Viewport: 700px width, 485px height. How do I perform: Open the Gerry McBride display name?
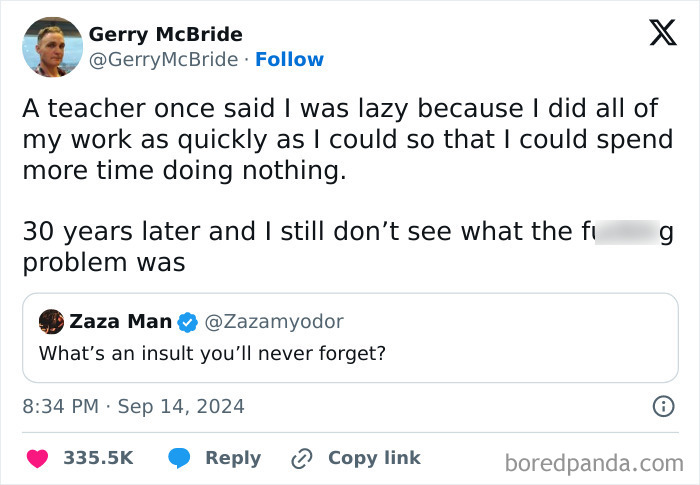point(165,34)
